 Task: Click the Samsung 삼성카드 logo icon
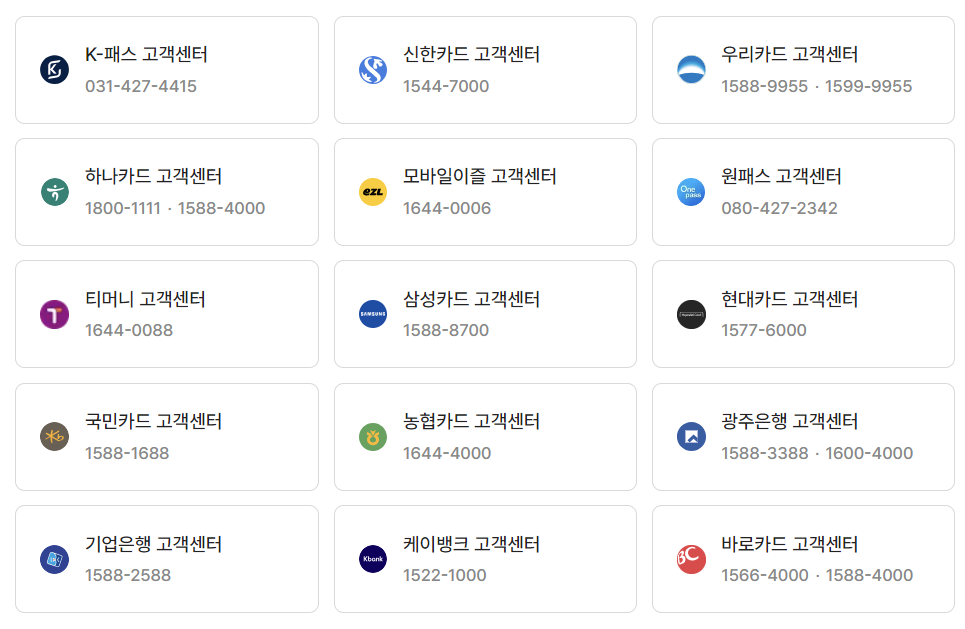pos(372,314)
